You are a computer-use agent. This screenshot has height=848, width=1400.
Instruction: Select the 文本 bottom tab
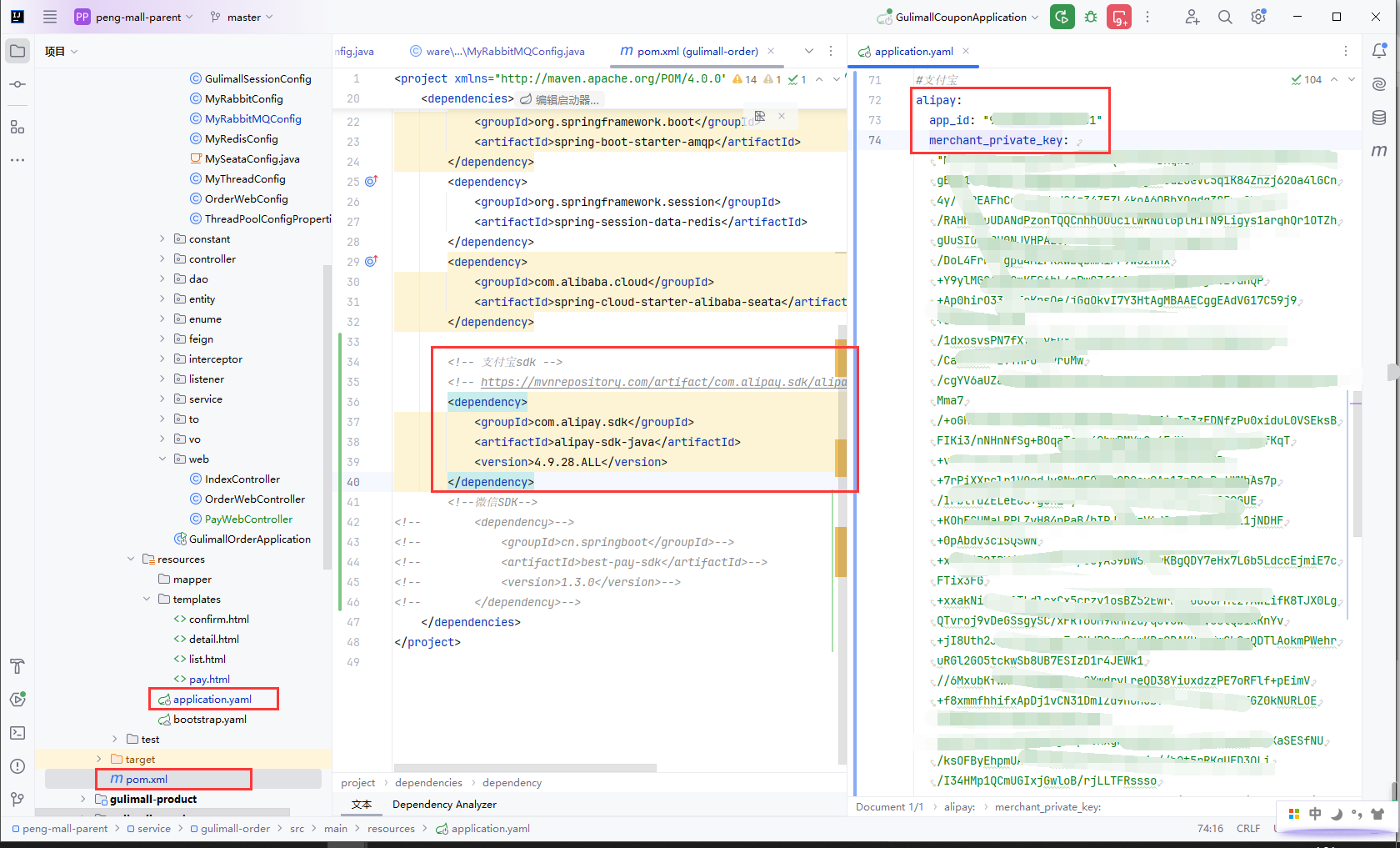tap(362, 805)
